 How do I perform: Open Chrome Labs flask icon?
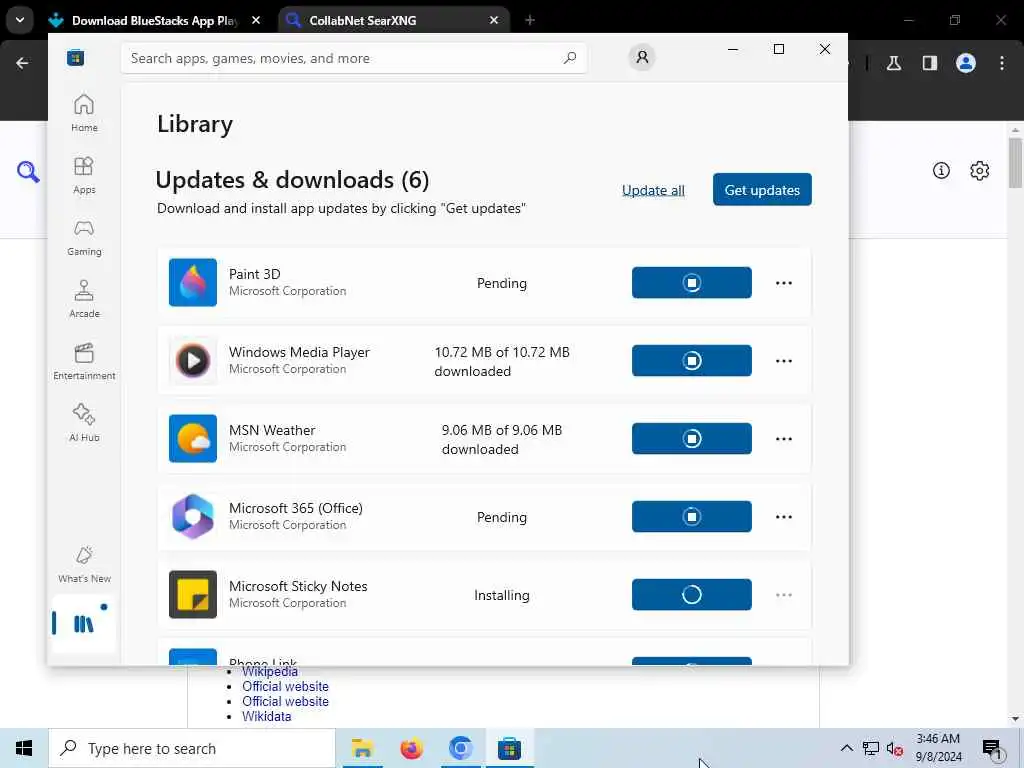click(894, 63)
